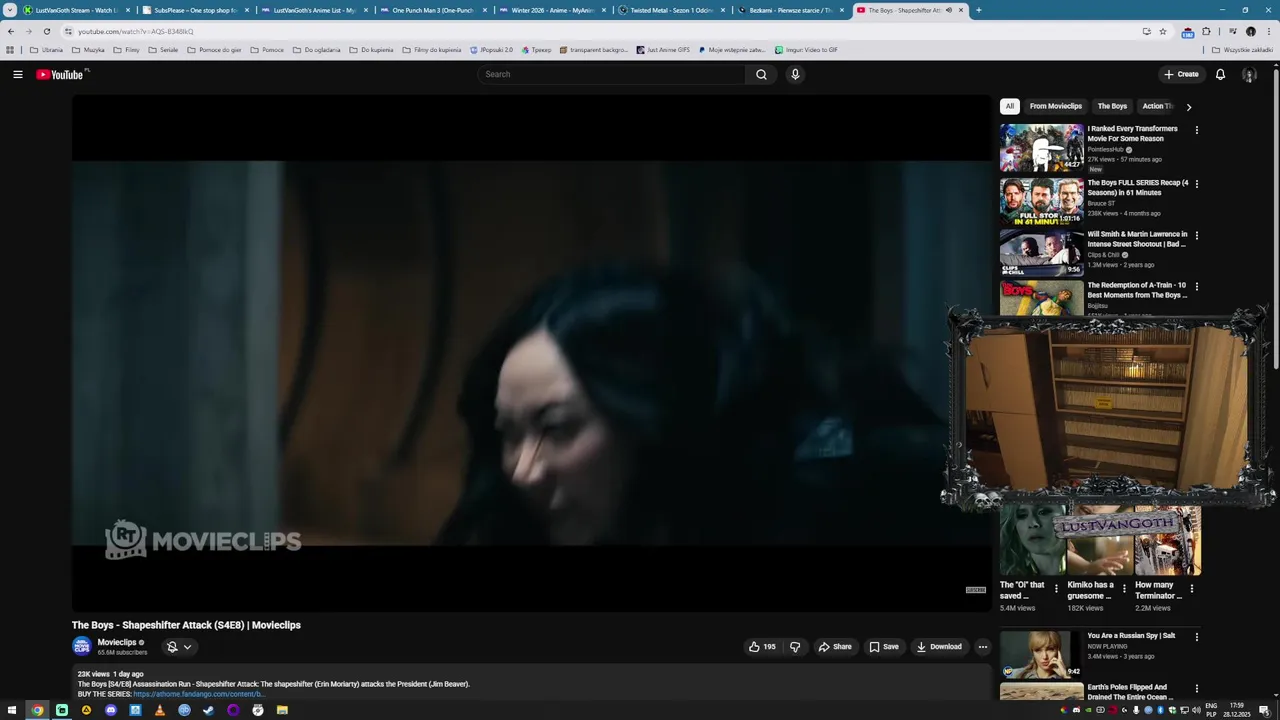This screenshot has height=720, width=1280.
Task: Open a new browser tab
Action: click(x=978, y=10)
